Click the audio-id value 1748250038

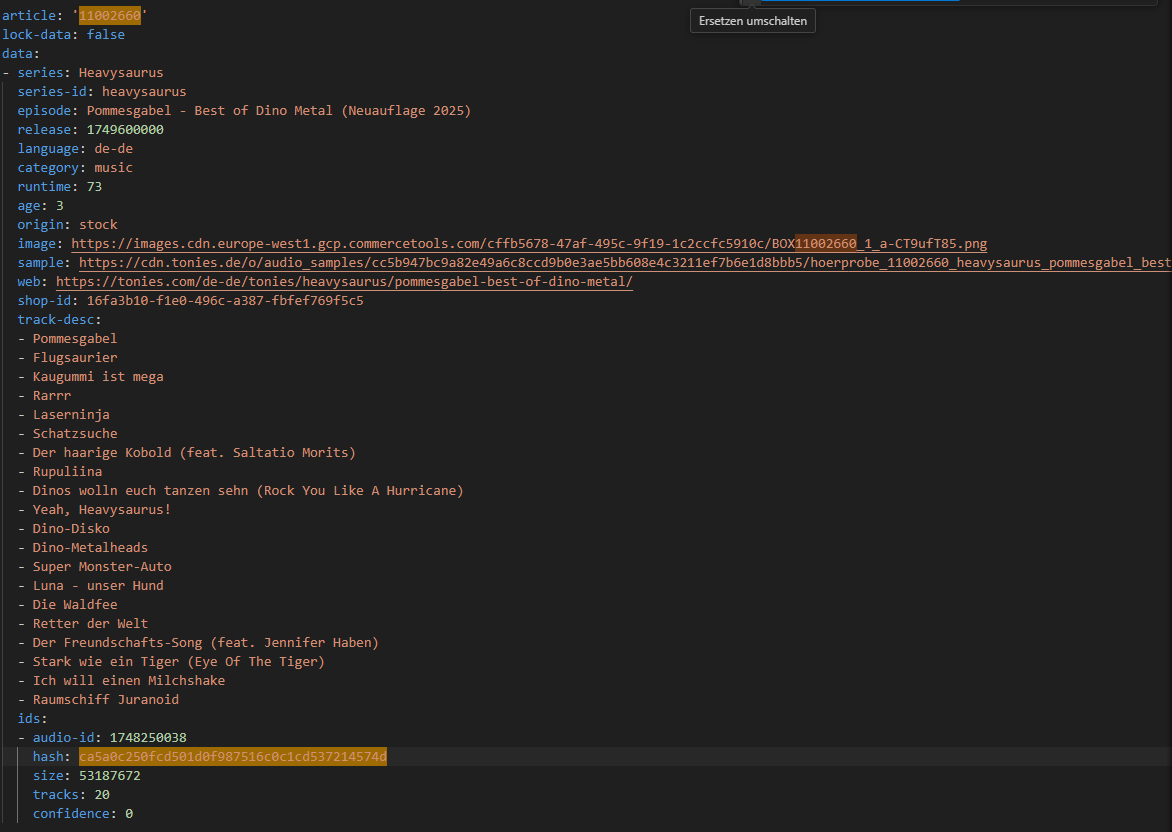tap(148, 738)
